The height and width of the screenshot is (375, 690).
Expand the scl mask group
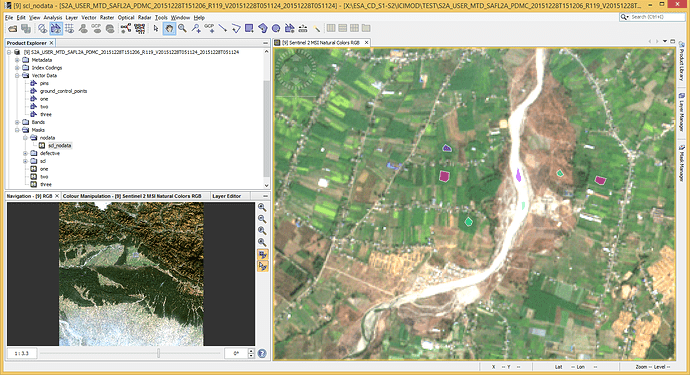coord(26,161)
